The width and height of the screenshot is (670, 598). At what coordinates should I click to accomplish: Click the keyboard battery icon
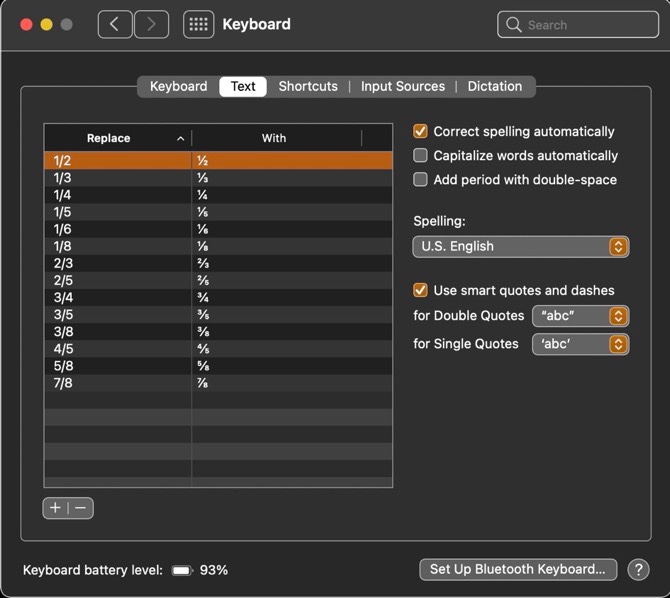point(182,570)
